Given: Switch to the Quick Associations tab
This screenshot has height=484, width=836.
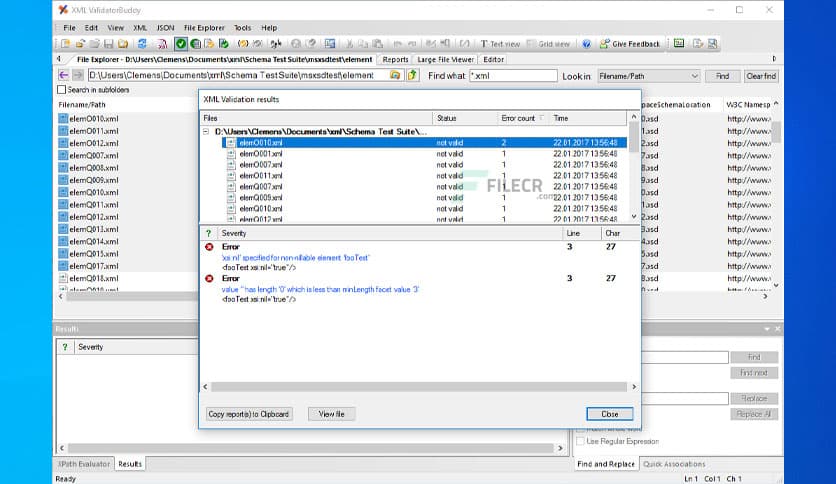Looking at the screenshot, I should coord(674,464).
